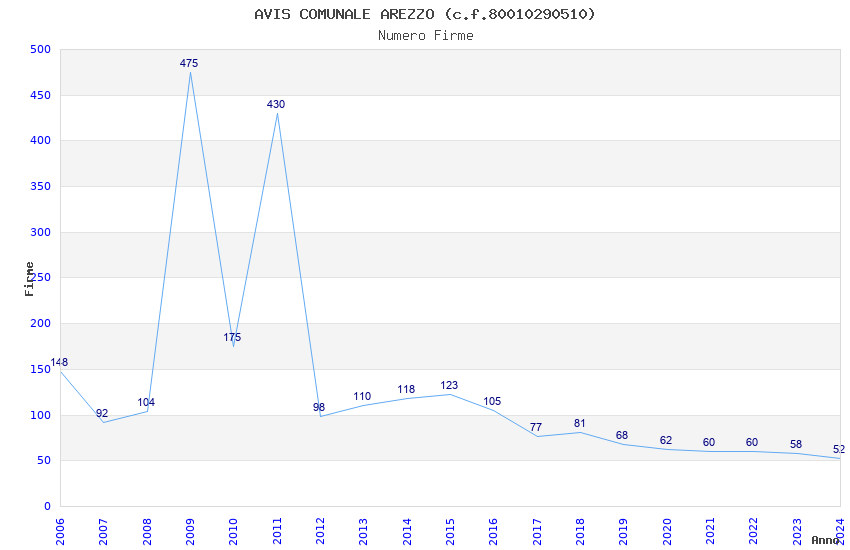850x550 pixels.
Task: Click the x-axis year 2011
Action: [276, 531]
